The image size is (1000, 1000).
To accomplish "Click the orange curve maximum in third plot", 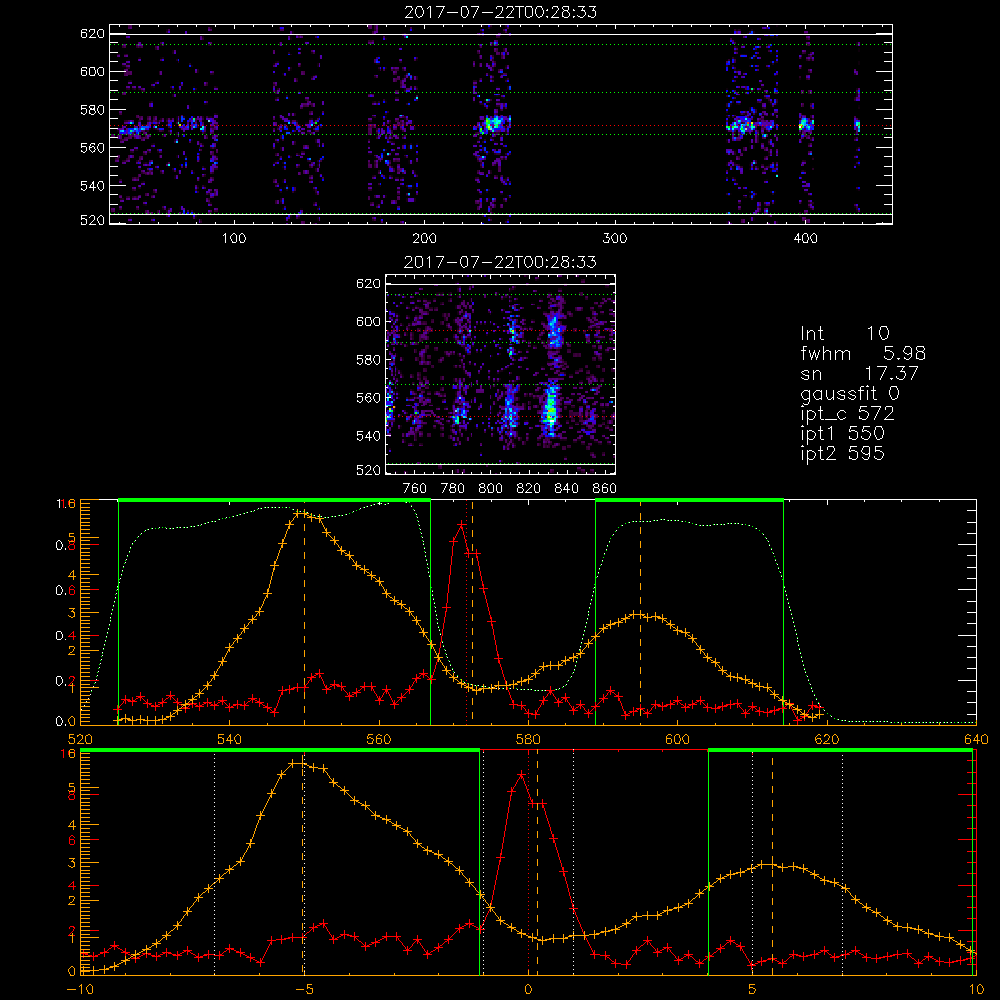I will click(x=300, y=513).
